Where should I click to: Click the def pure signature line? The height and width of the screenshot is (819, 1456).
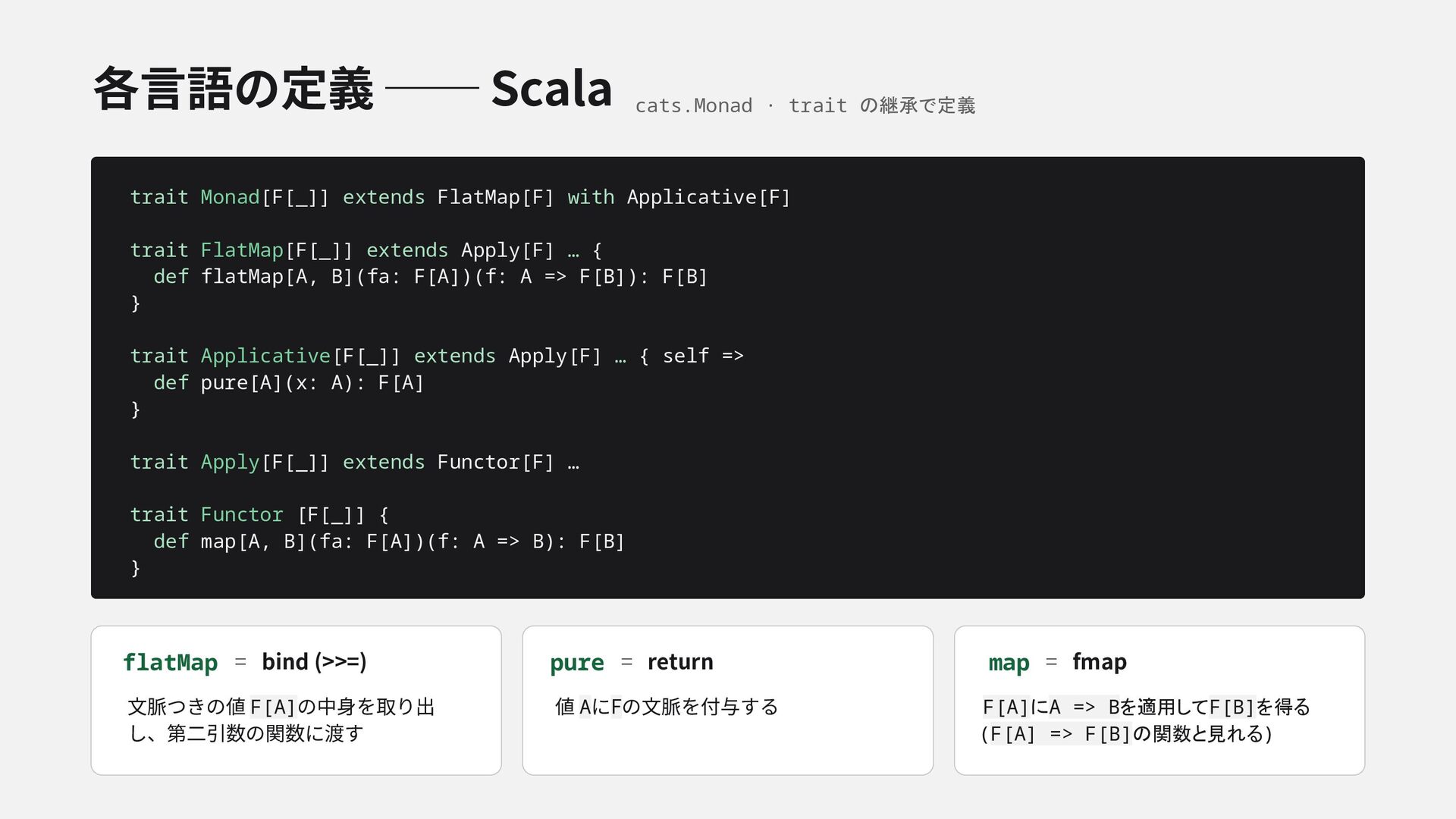(x=288, y=383)
